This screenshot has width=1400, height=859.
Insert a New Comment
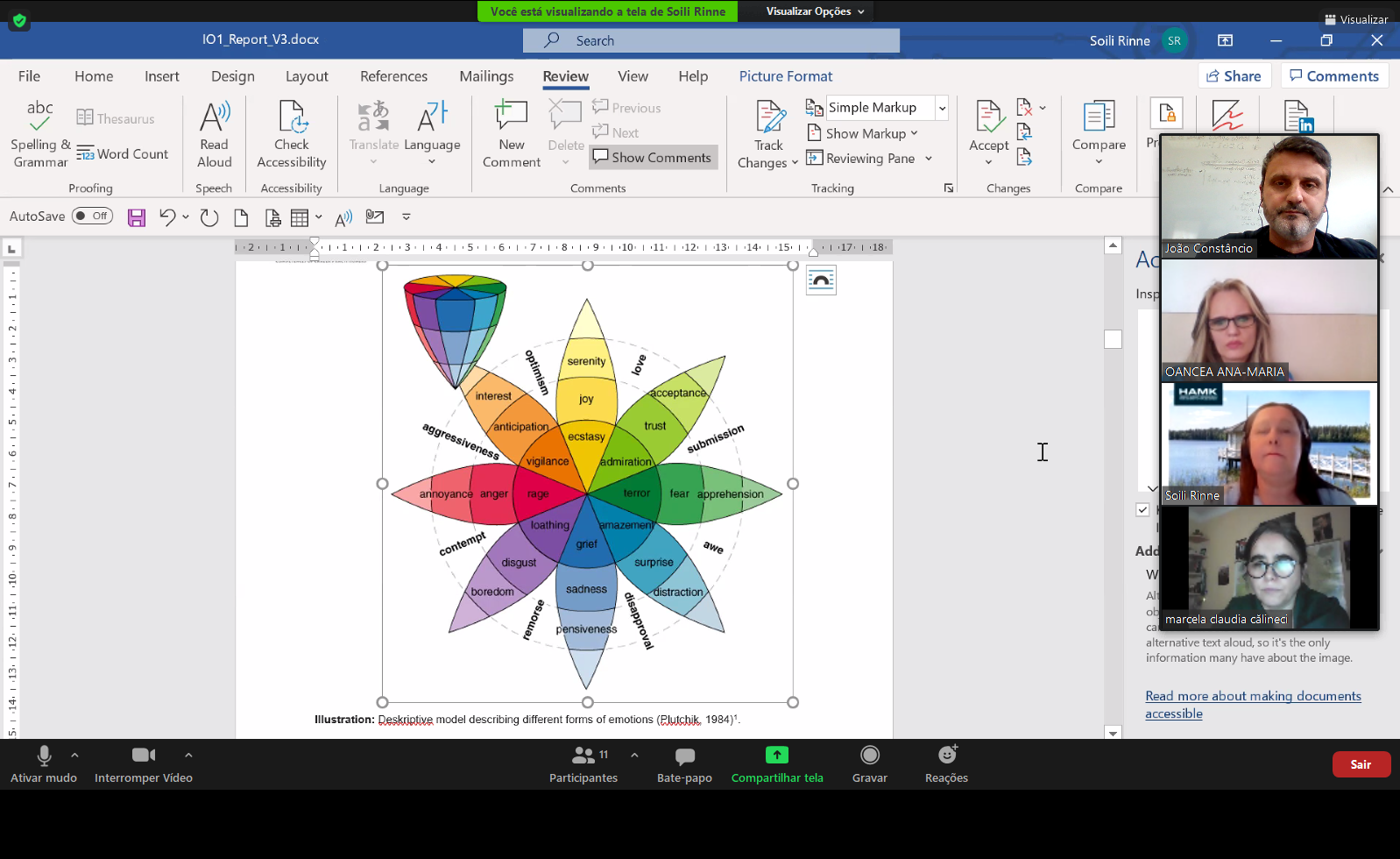[512, 117]
